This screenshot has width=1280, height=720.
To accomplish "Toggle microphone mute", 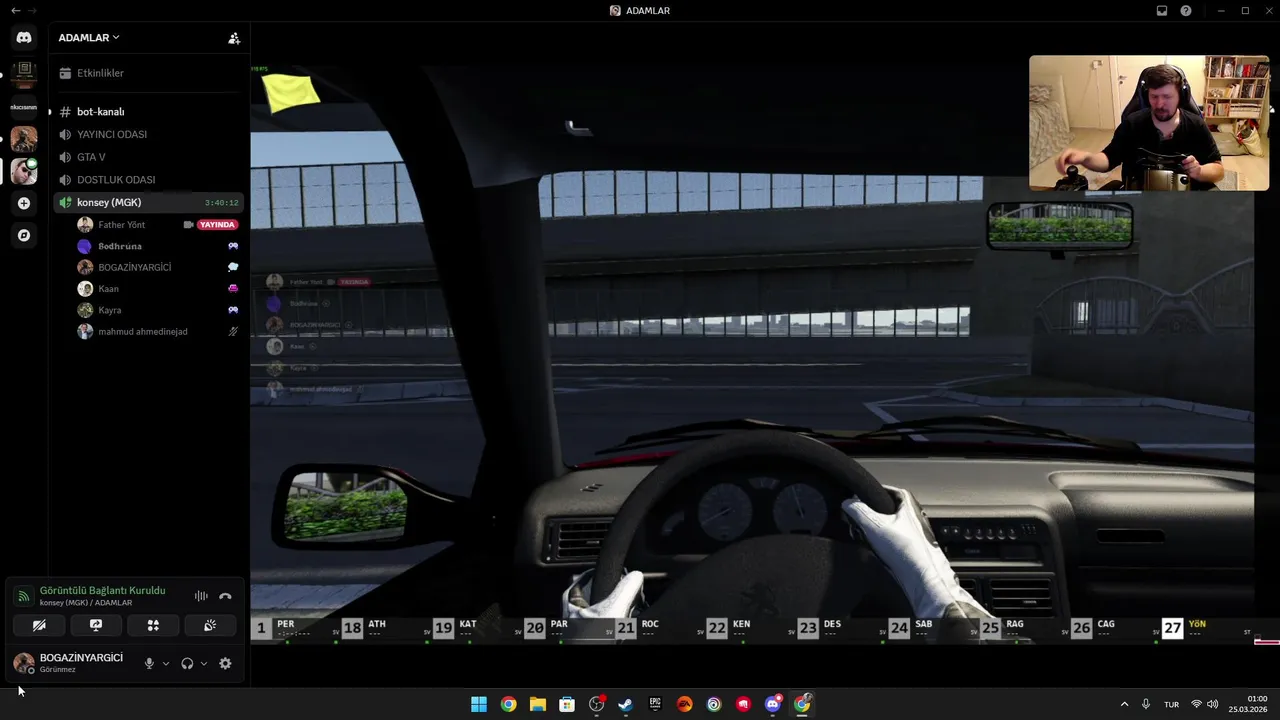I will pyautogui.click(x=149, y=663).
